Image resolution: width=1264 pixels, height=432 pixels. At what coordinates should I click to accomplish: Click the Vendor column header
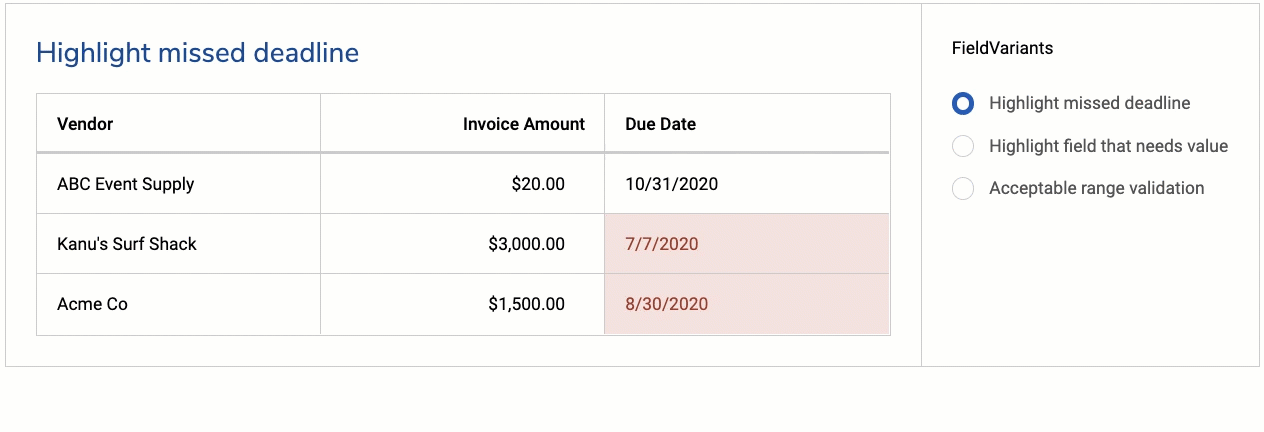(85, 124)
